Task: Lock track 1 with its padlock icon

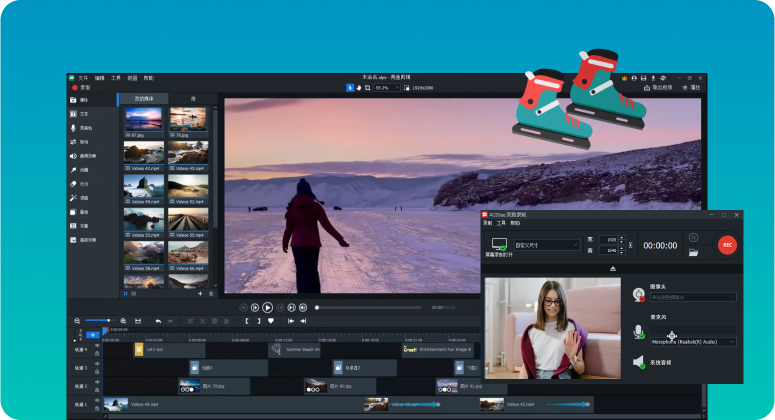Action: (97, 408)
